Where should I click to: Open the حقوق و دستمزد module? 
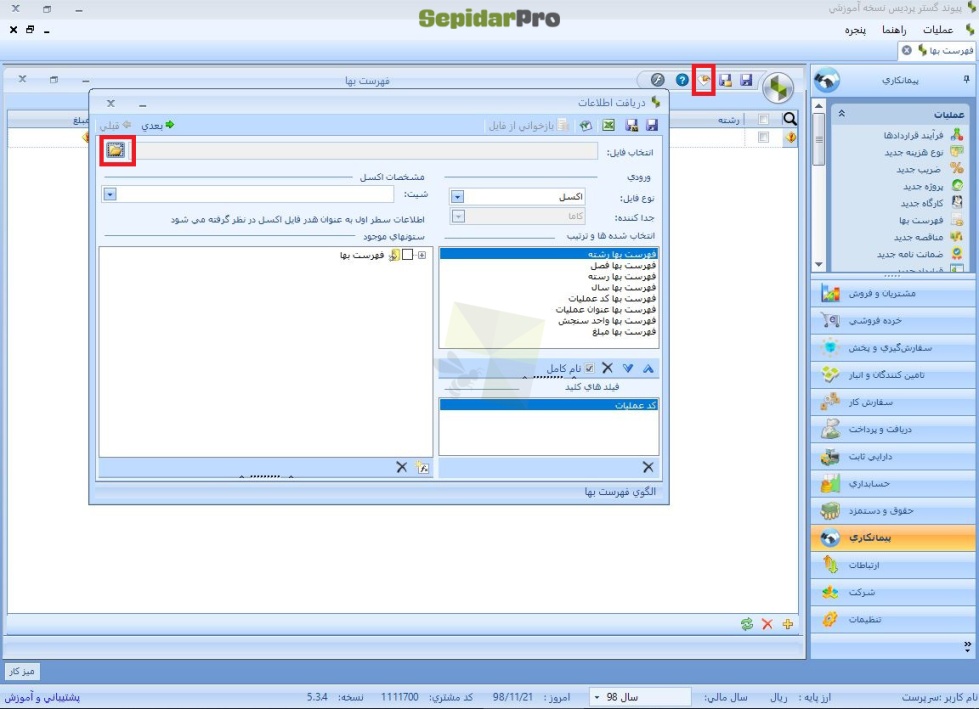[893, 511]
